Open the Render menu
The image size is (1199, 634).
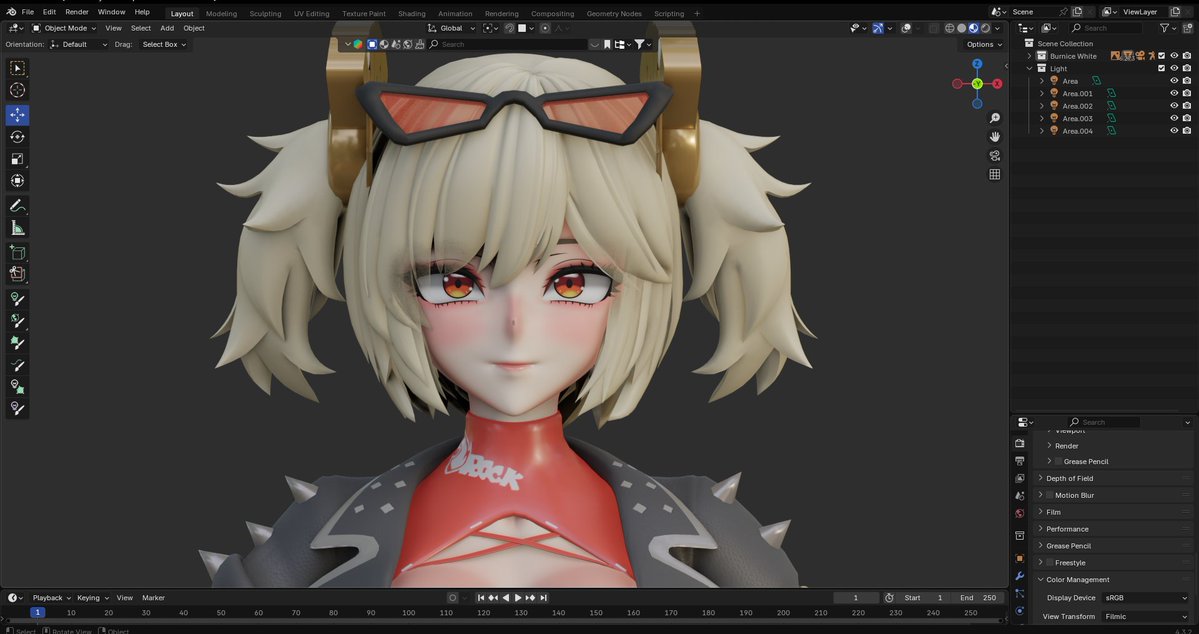click(76, 12)
